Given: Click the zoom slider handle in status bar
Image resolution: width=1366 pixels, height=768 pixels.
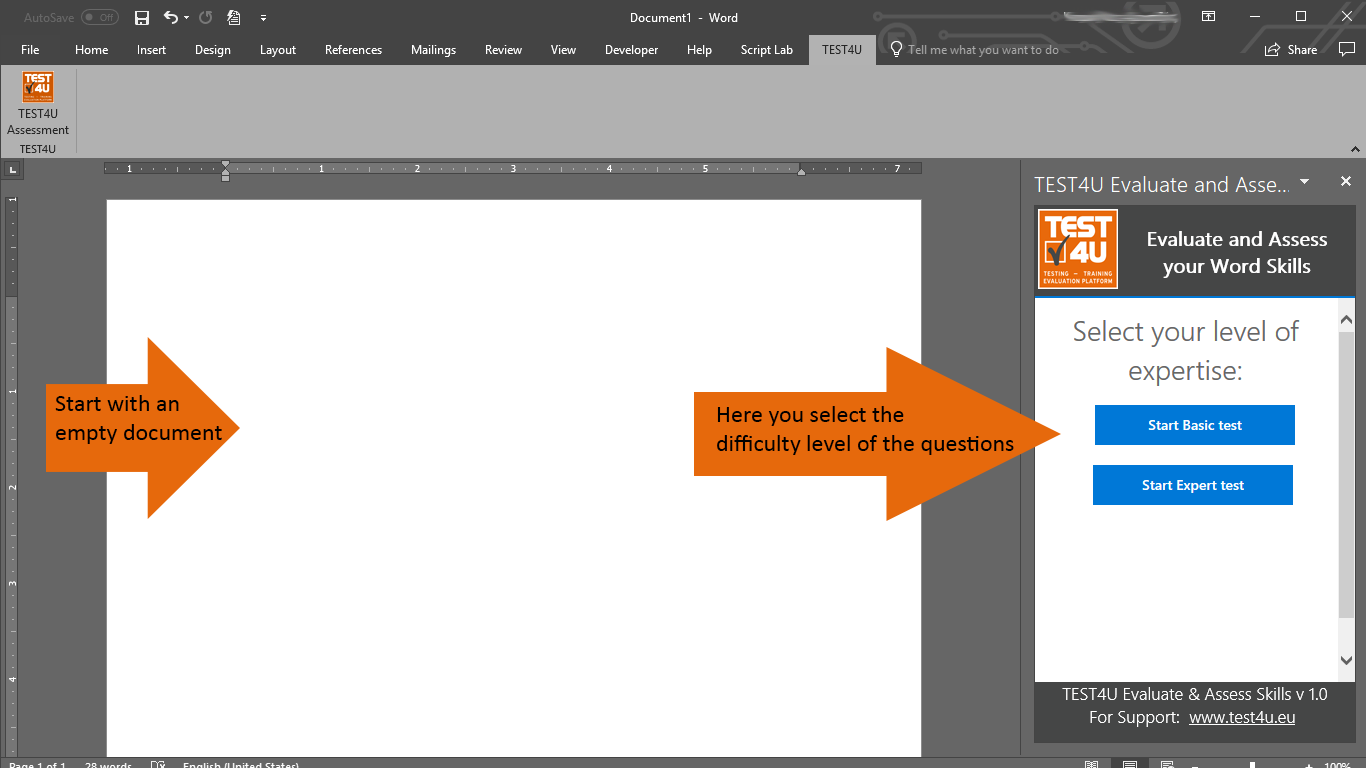Looking at the screenshot, I should click(x=1253, y=765).
